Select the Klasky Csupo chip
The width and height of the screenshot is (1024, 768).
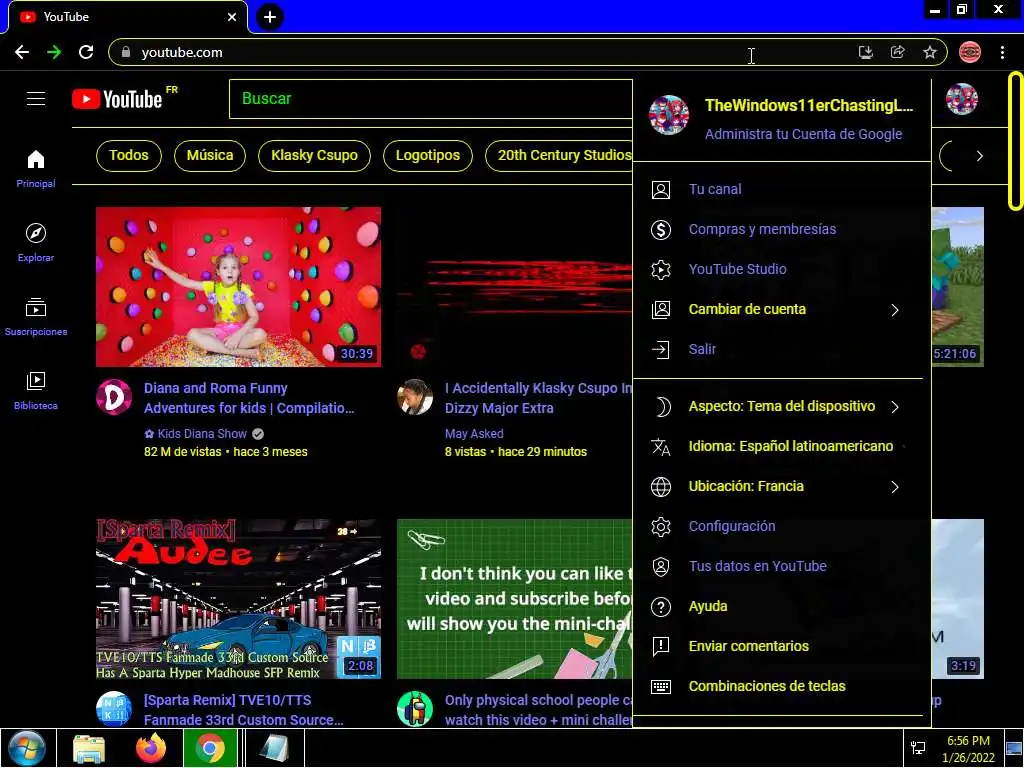314,156
